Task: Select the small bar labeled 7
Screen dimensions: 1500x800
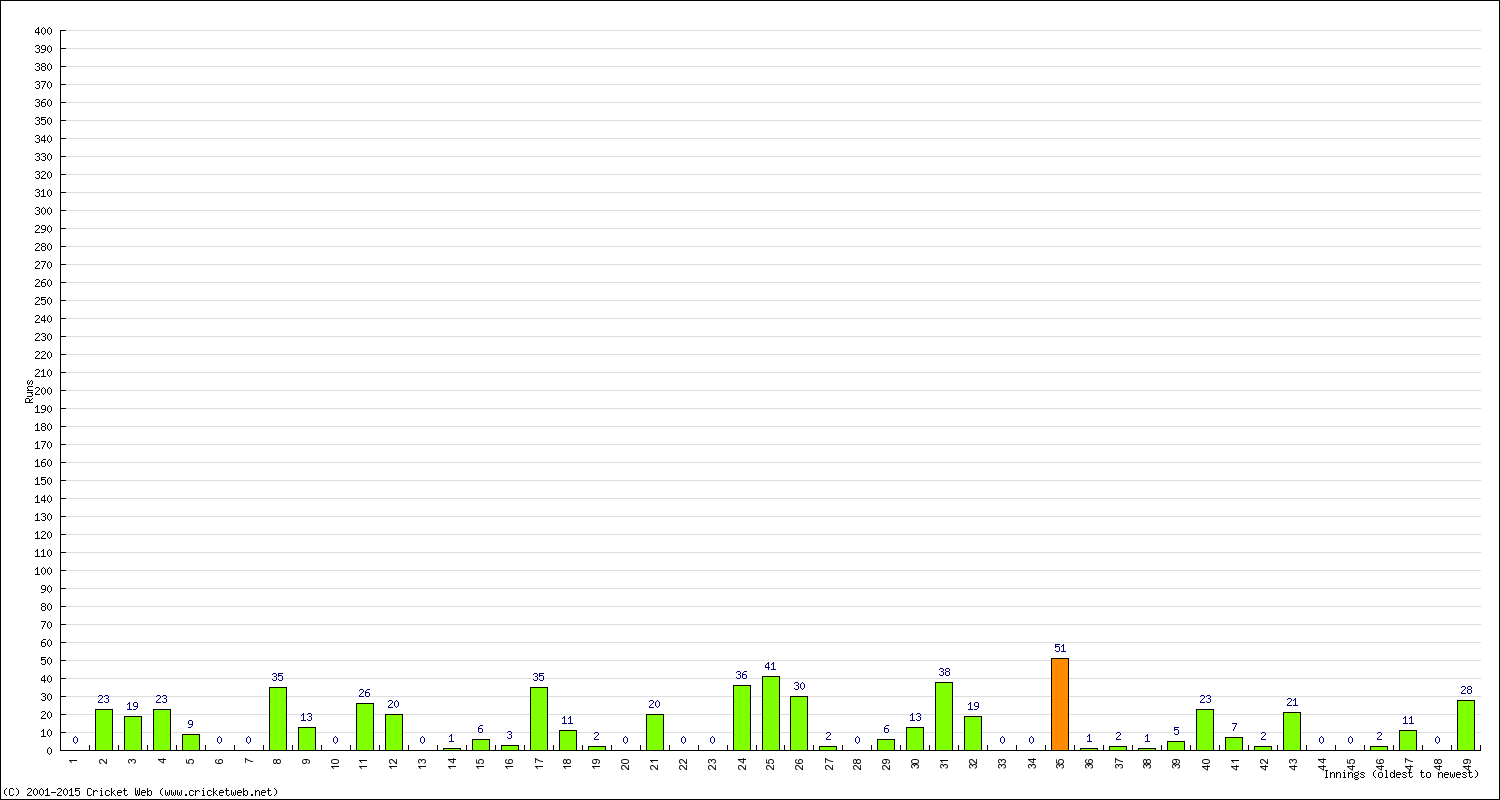Action: (x=1234, y=744)
